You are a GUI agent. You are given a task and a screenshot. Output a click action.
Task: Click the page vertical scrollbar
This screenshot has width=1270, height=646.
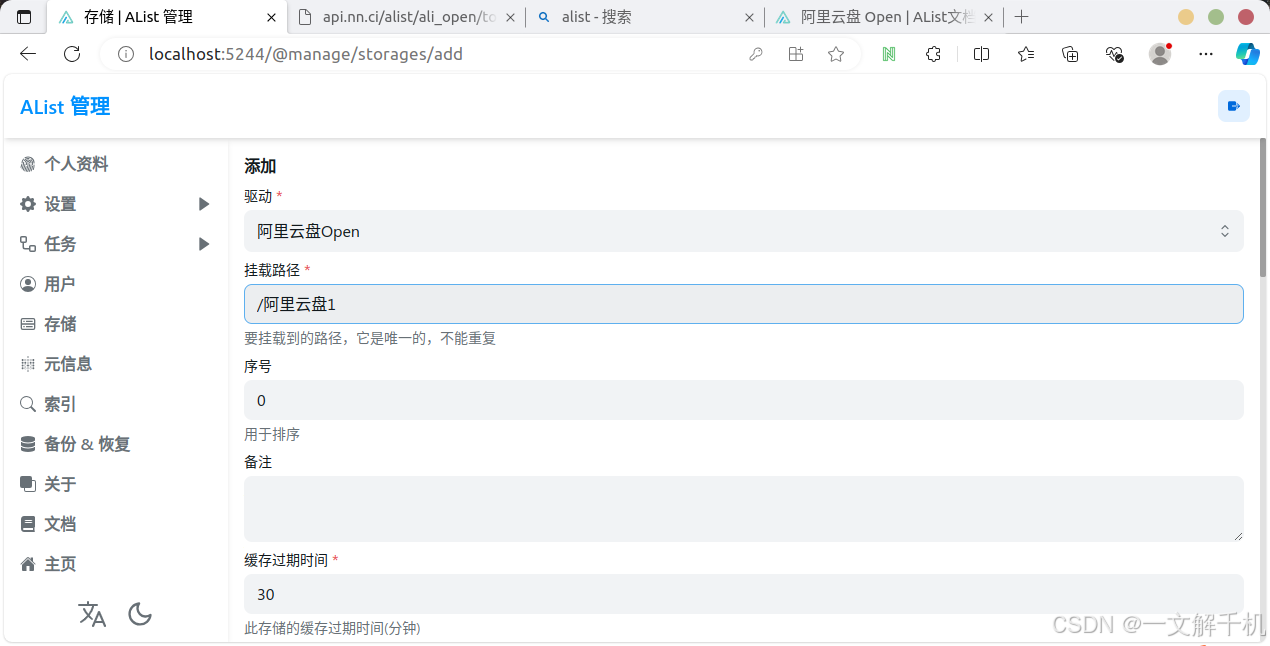tap(1262, 210)
